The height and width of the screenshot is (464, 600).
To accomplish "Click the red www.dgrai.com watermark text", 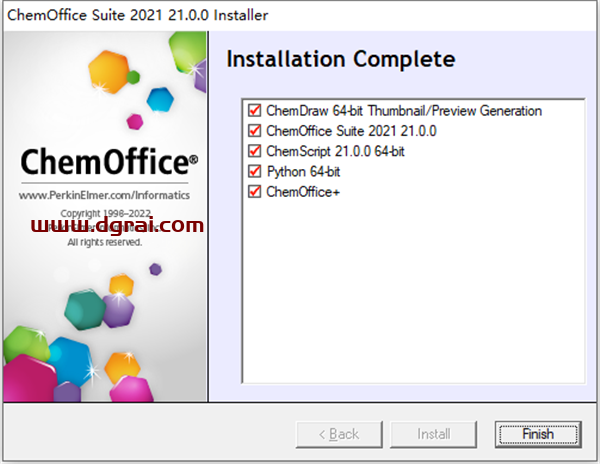I will pyautogui.click(x=118, y=226).
